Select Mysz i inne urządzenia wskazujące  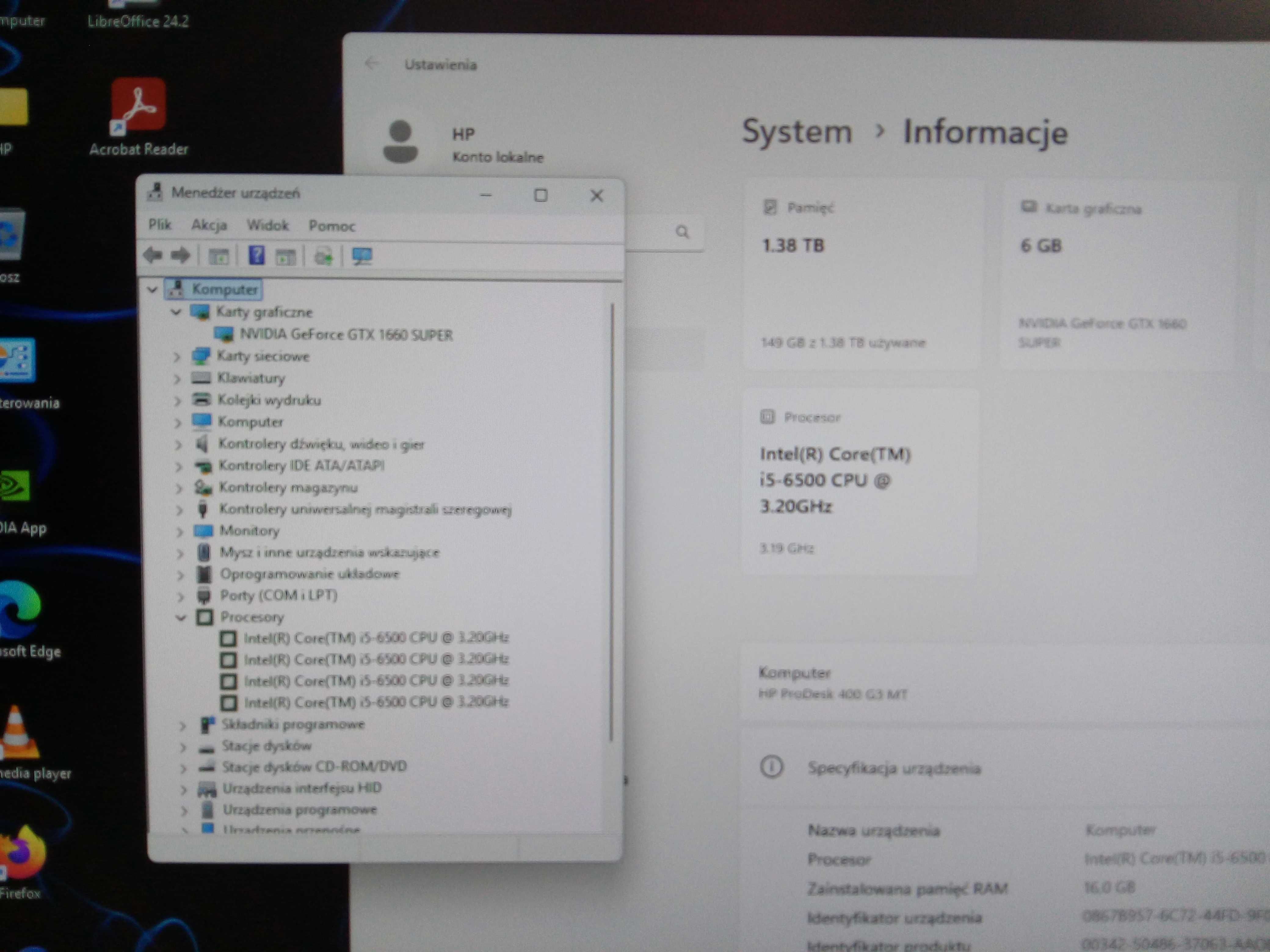click(x=329, y=552)
